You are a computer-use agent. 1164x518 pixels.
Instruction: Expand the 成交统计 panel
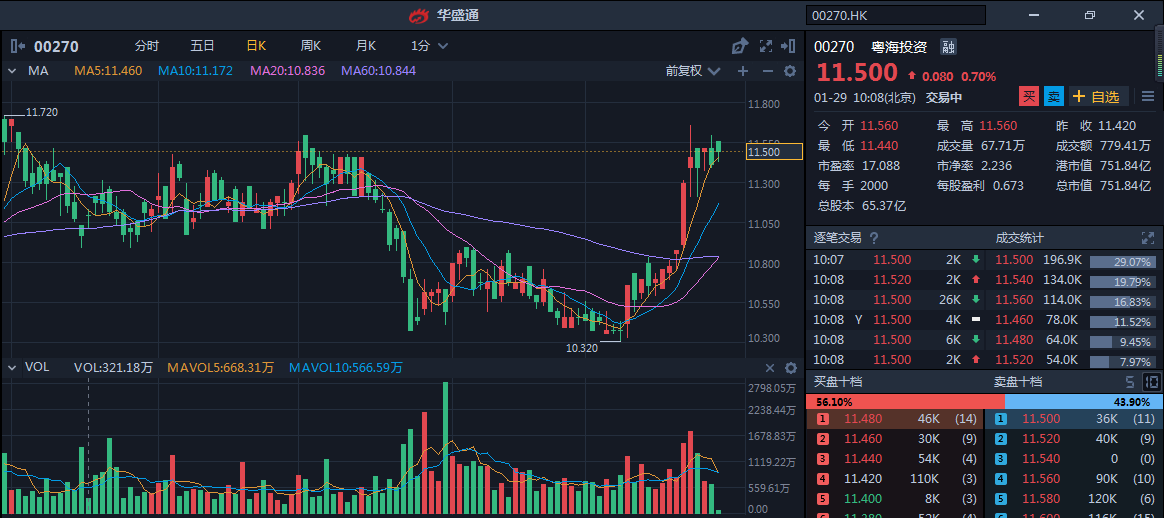[1147, 238]
